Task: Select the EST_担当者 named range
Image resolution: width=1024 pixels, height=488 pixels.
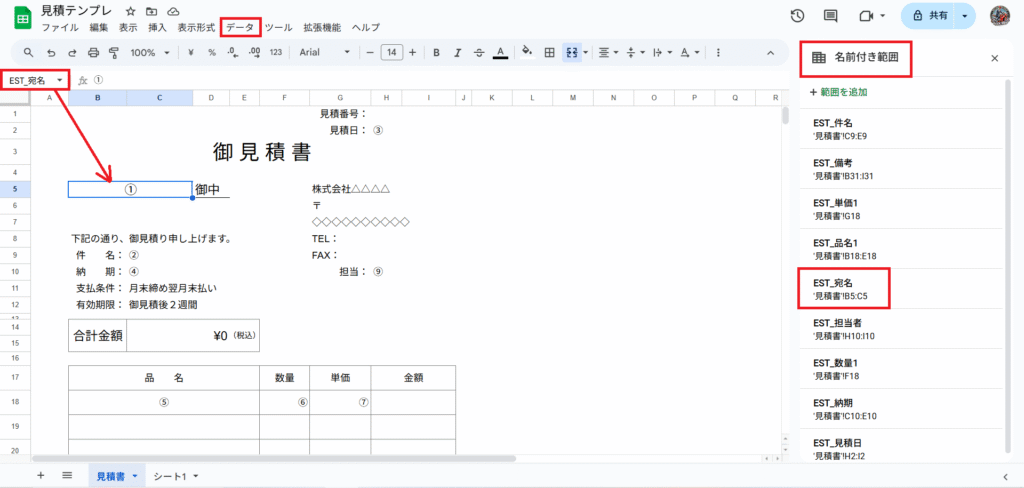Action: pyautogui.click(x=838, y=329)
